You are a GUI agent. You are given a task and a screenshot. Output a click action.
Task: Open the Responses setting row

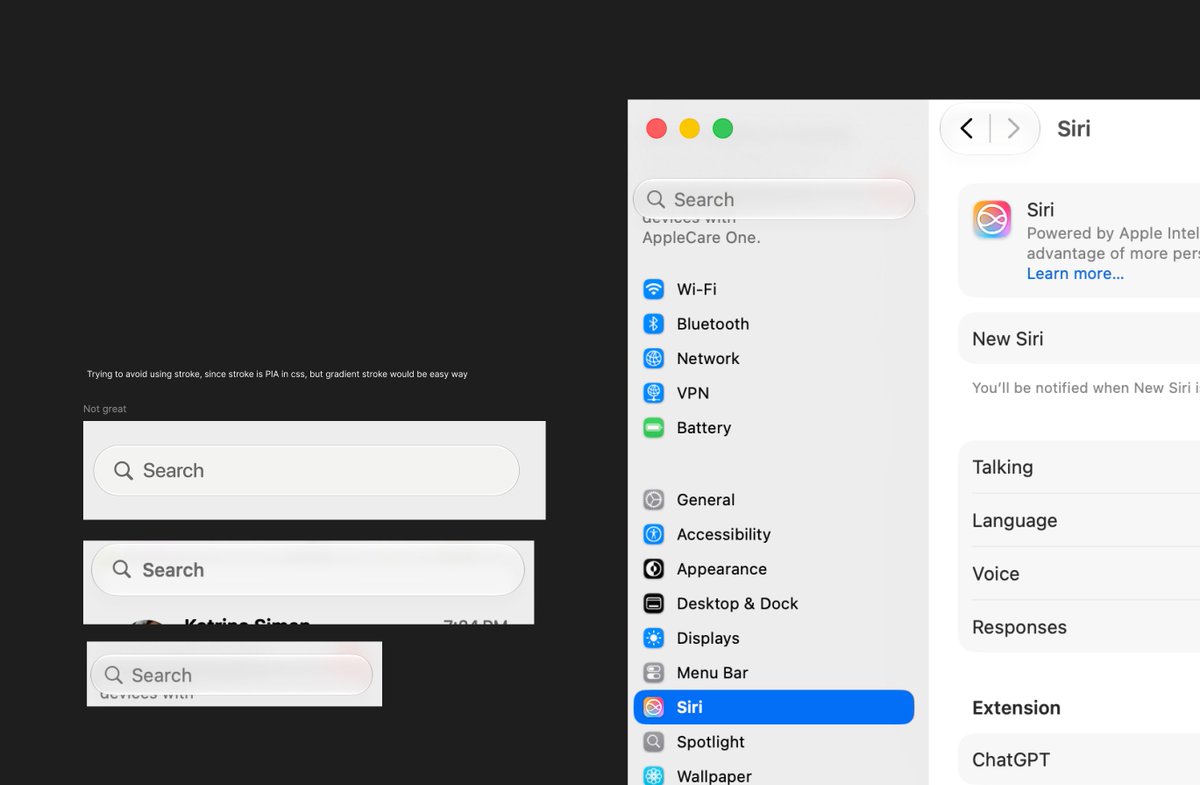pyautogui.click(x=1079, y=627)
